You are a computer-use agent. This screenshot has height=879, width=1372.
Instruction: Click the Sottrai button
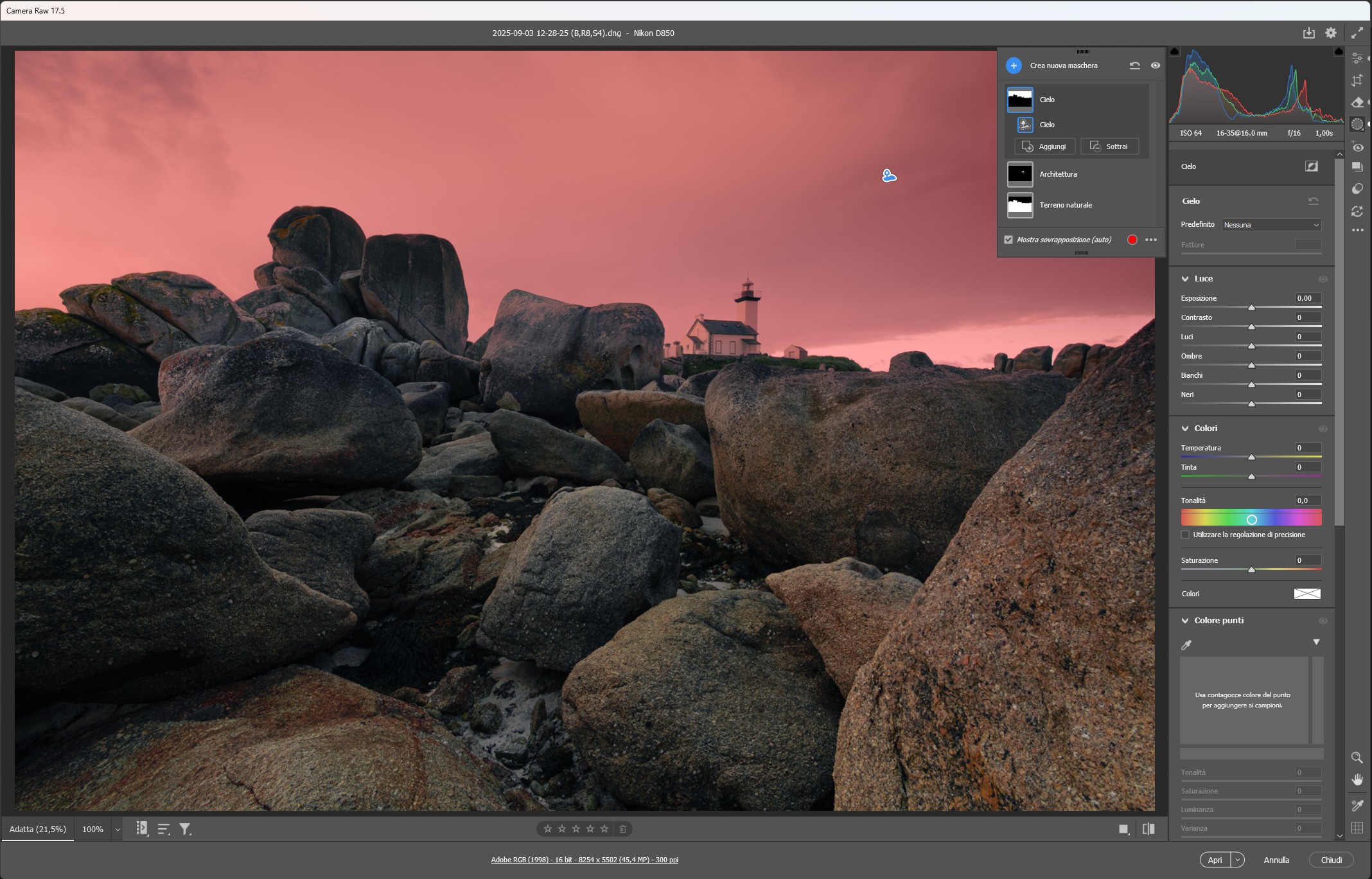[x=1109, y=146]
